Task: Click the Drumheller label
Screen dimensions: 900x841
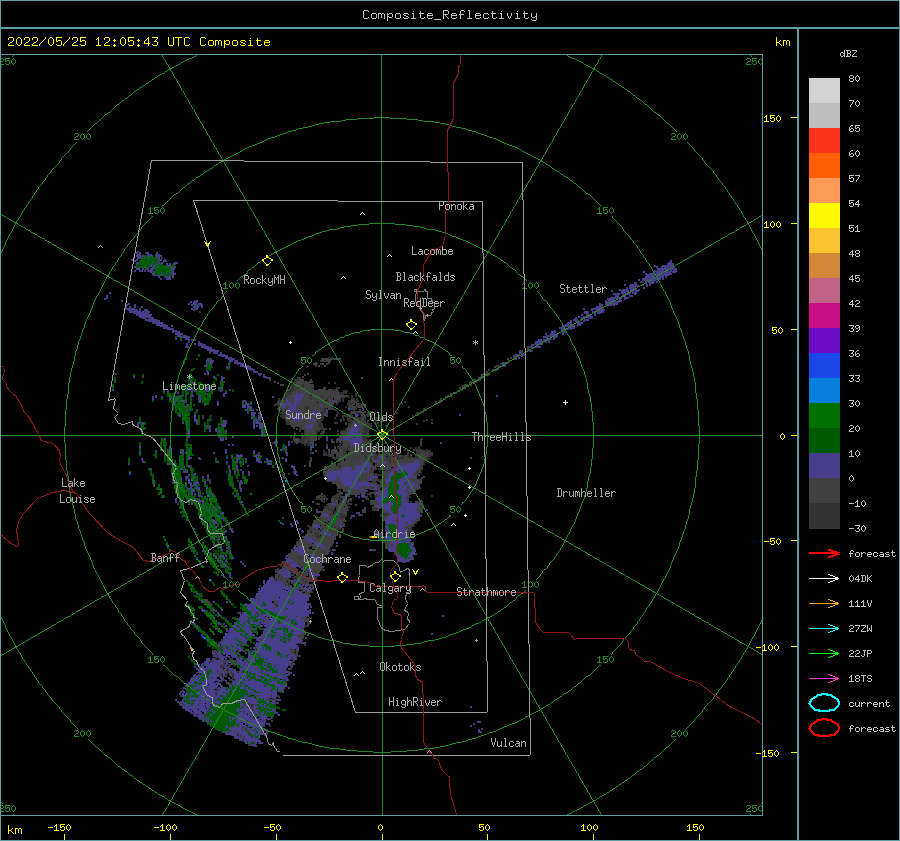Action: coord(586,493)
